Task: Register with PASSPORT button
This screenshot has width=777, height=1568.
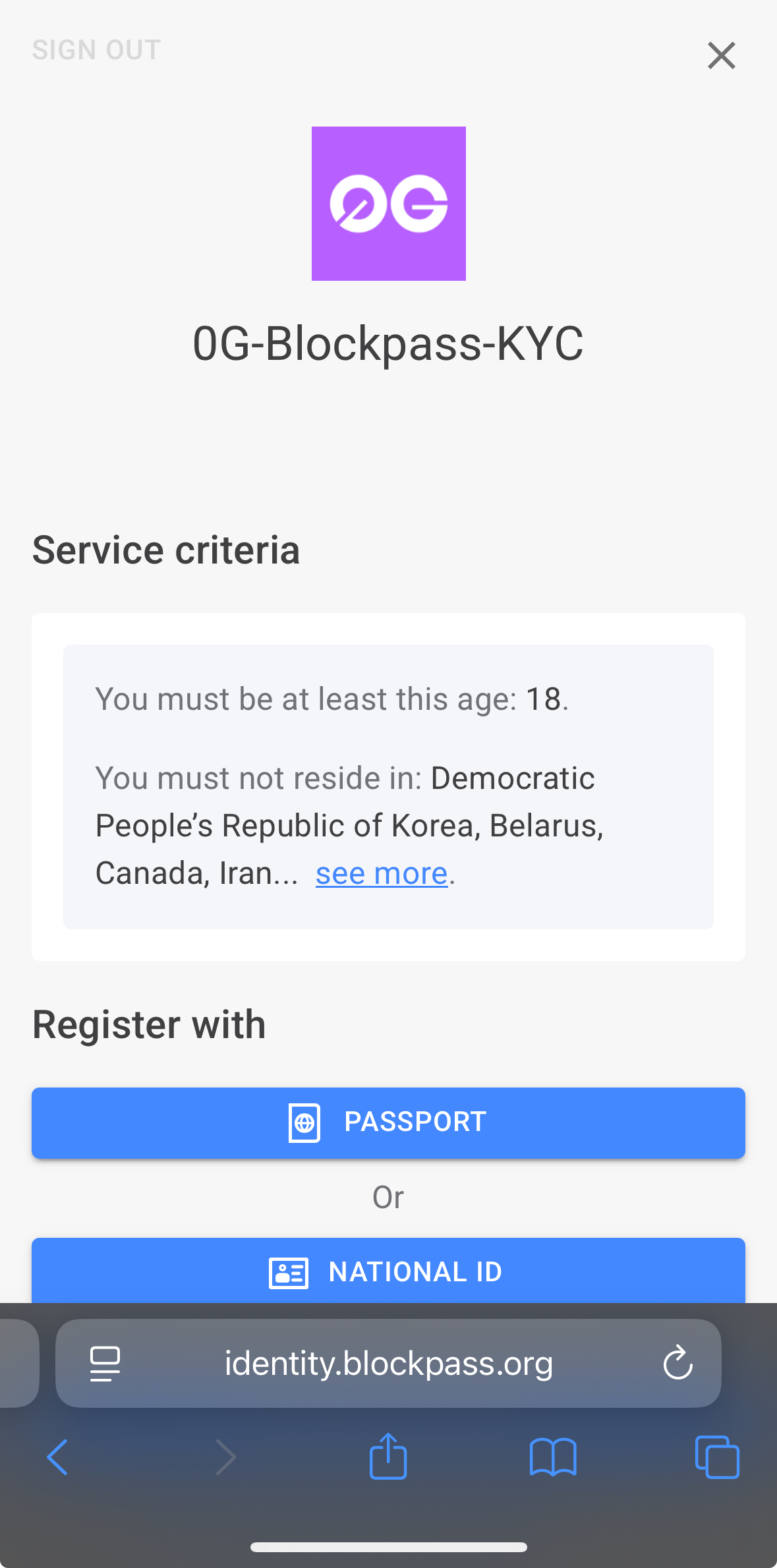Action: click(388, 1122)
